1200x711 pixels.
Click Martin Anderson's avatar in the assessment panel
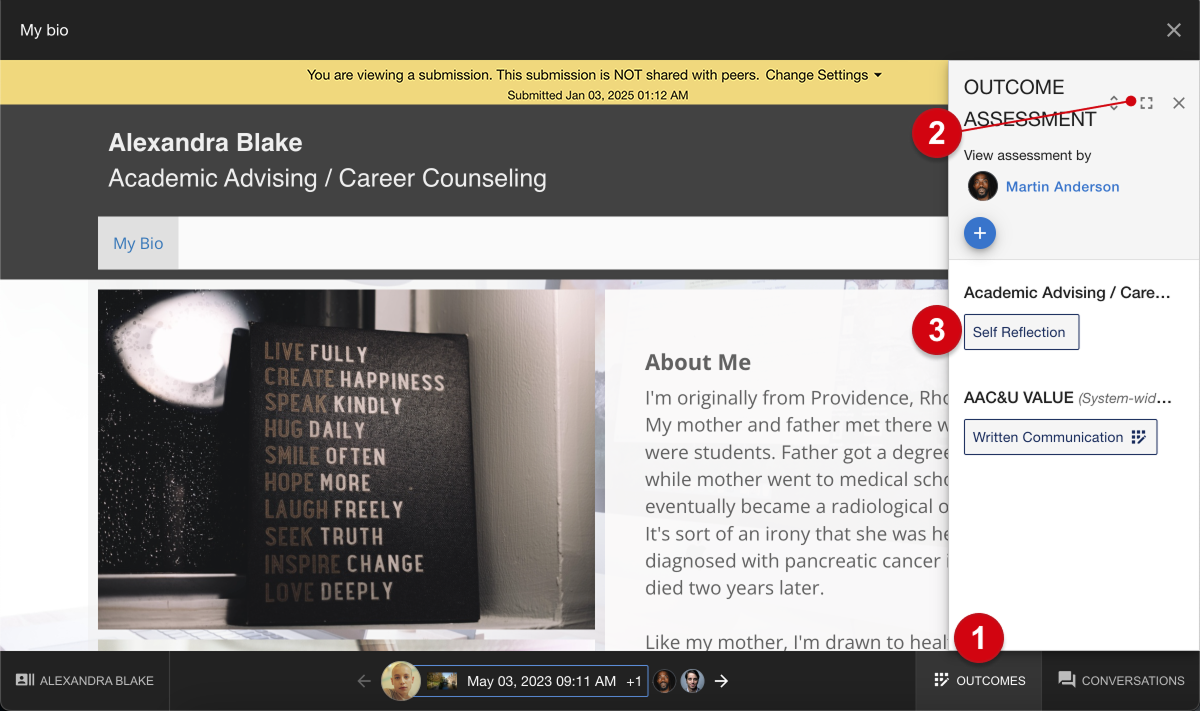click(x=983, y=186)
